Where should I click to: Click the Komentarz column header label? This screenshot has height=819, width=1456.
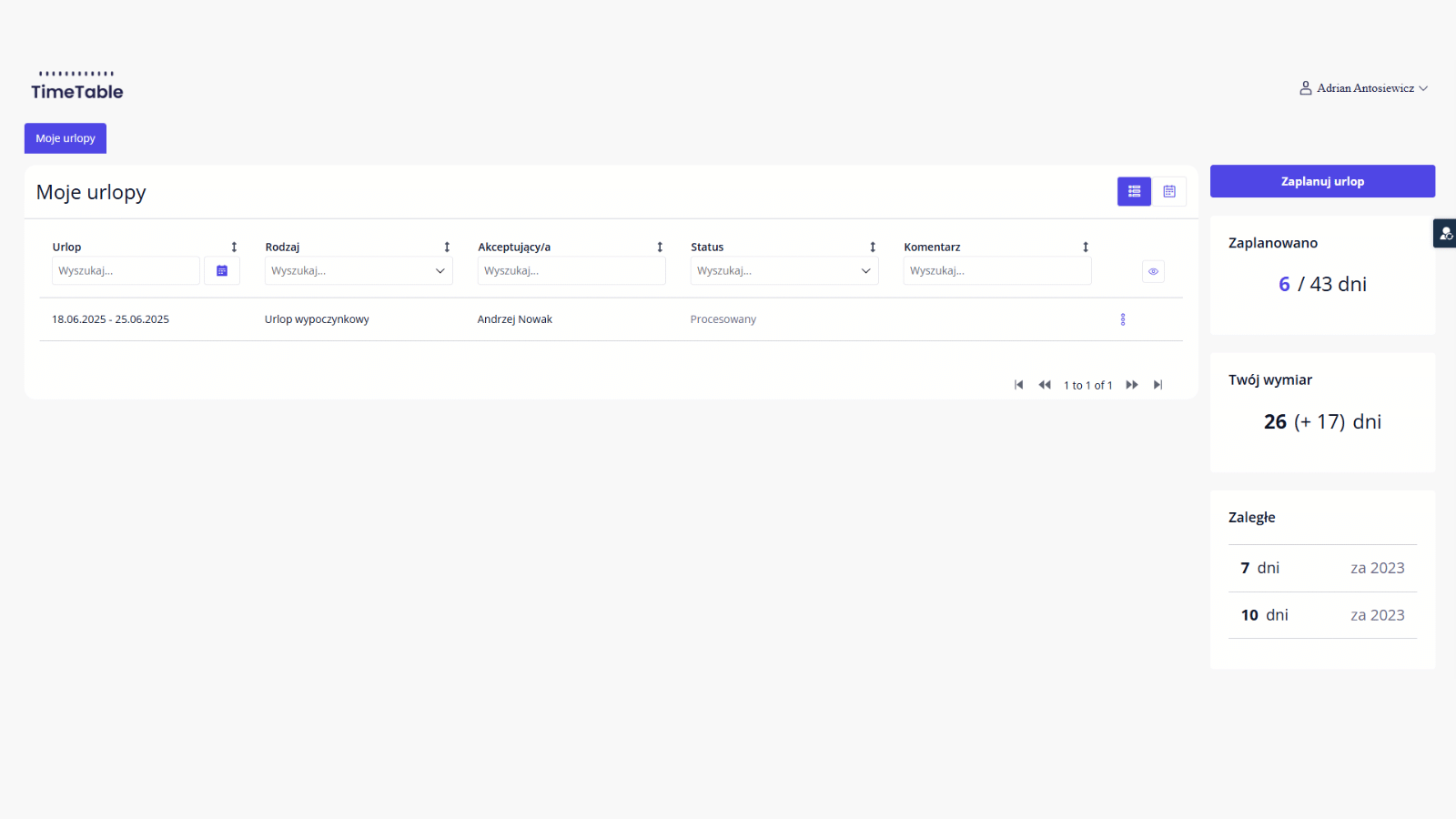pos(932,247)
